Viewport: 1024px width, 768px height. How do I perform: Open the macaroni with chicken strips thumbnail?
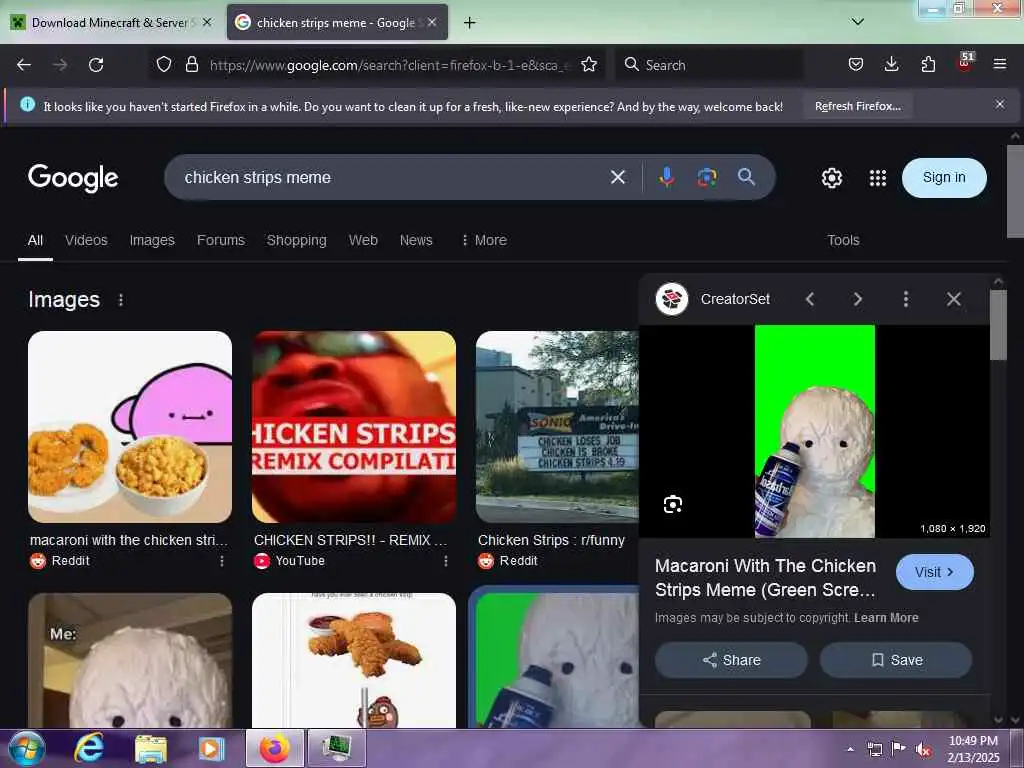pos(130,426)
